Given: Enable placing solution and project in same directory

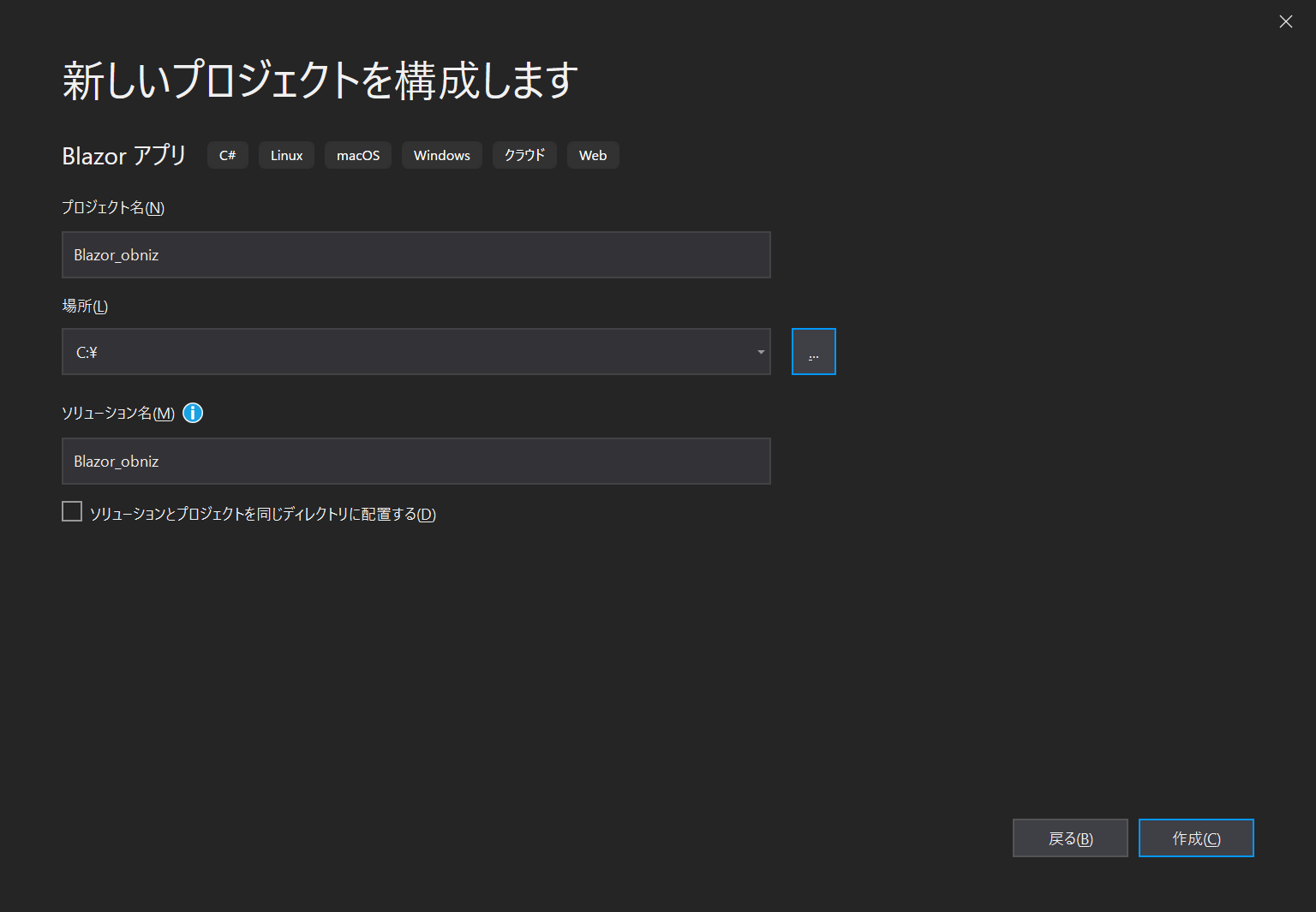Looking at the screenshot, I should tap(72, 511).
